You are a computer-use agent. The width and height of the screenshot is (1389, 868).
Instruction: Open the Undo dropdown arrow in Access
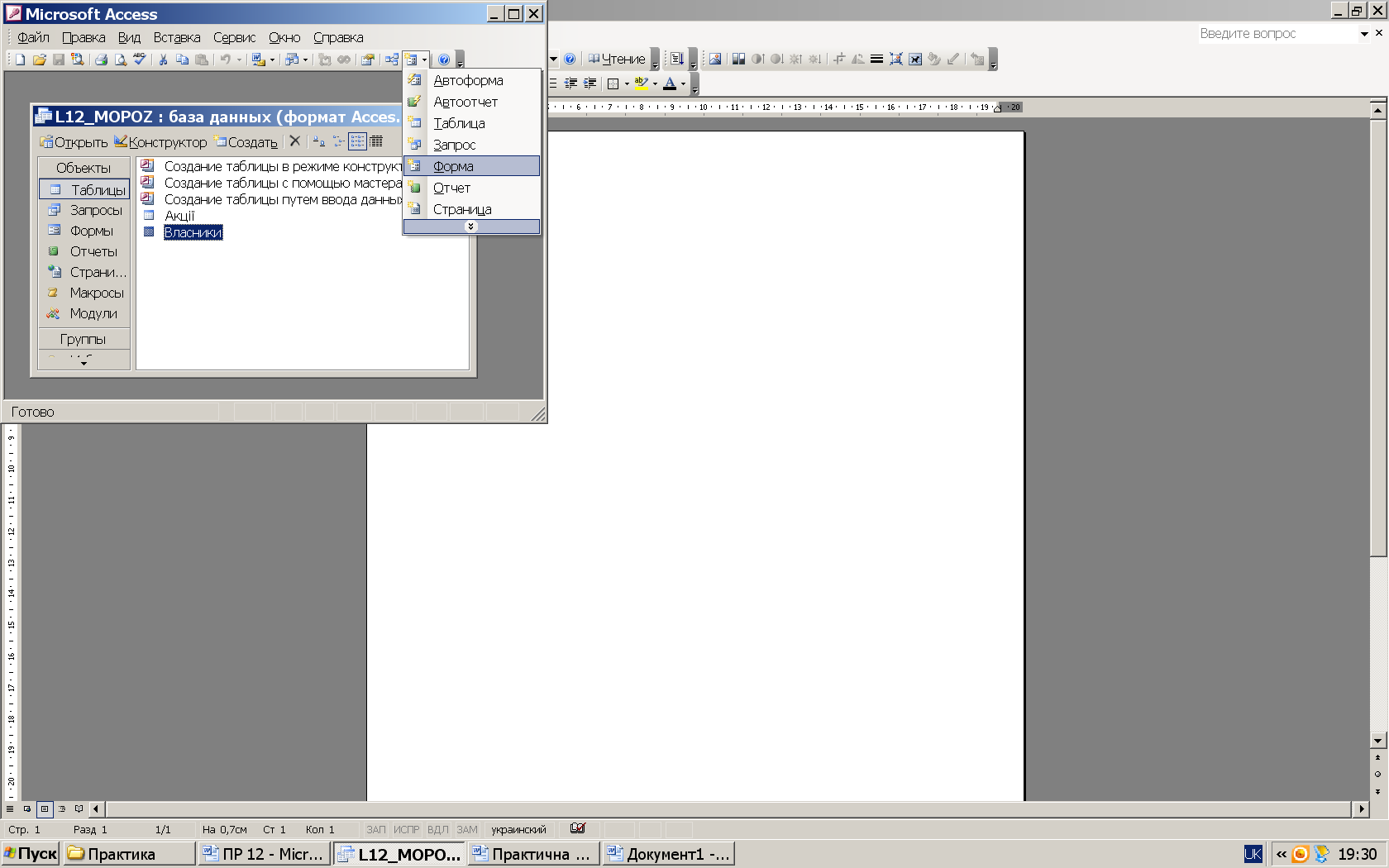pyautogui.click(x=239, y=60)
